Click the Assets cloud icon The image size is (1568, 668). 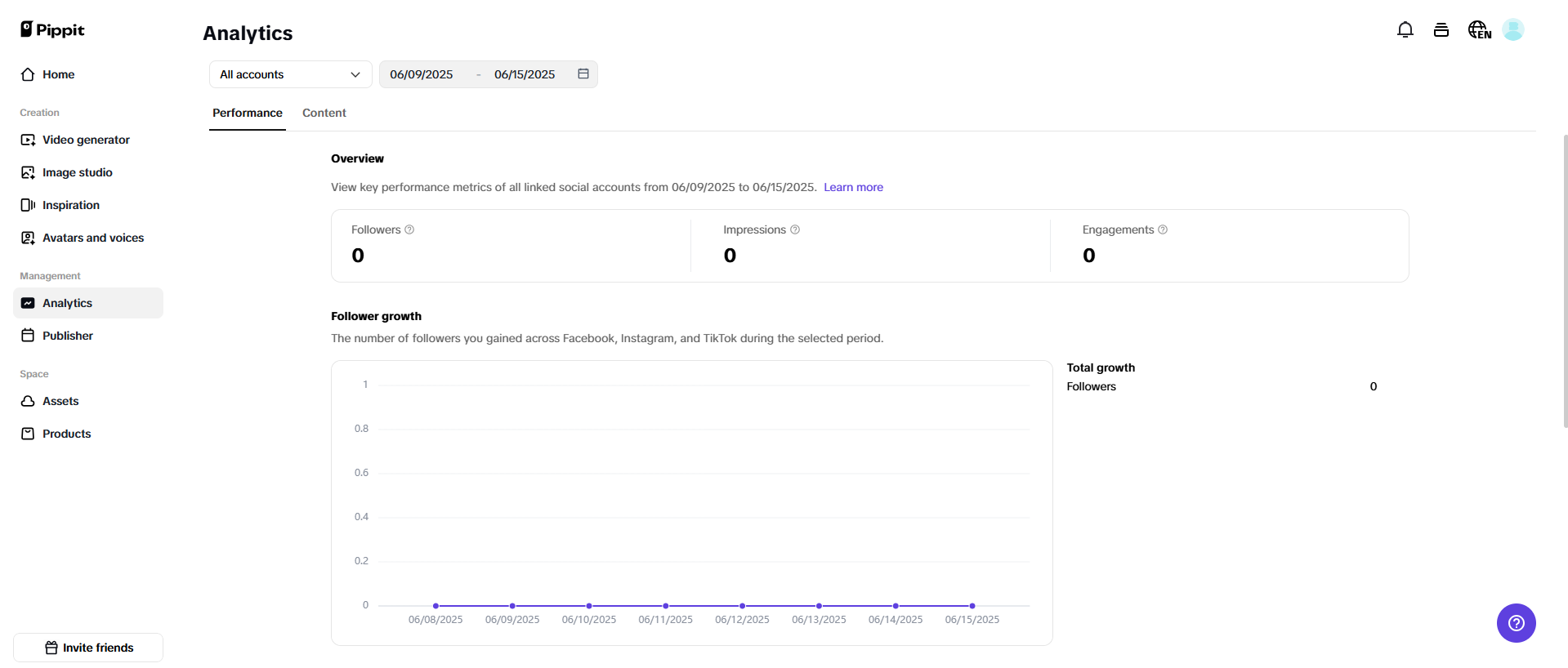28,401
